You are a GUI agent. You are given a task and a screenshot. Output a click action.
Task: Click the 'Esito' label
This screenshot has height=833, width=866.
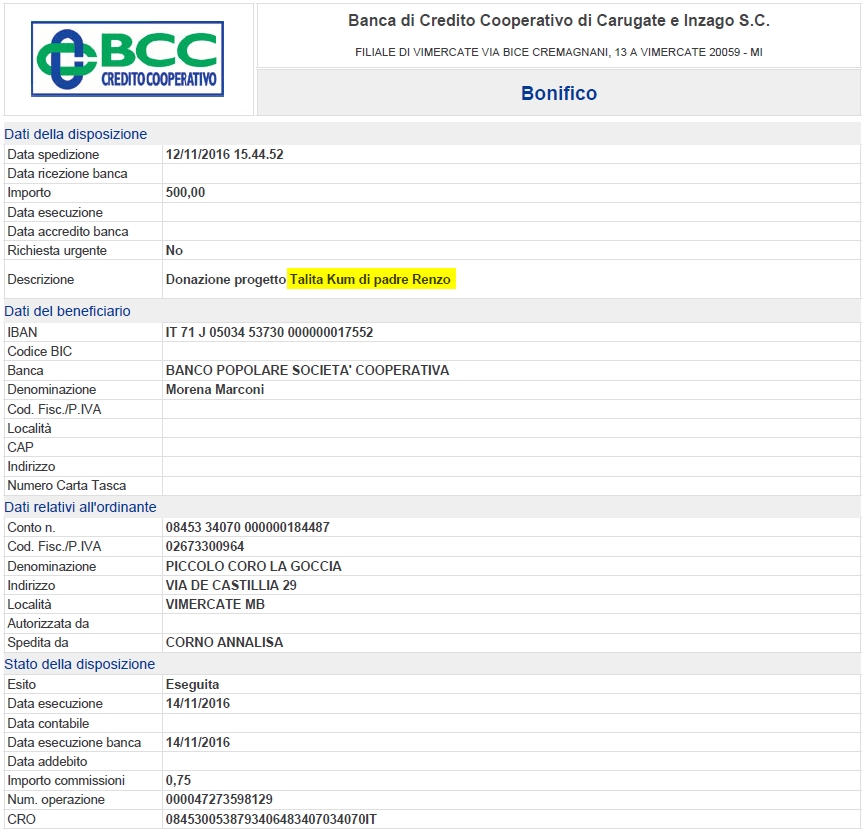point(22,684)
